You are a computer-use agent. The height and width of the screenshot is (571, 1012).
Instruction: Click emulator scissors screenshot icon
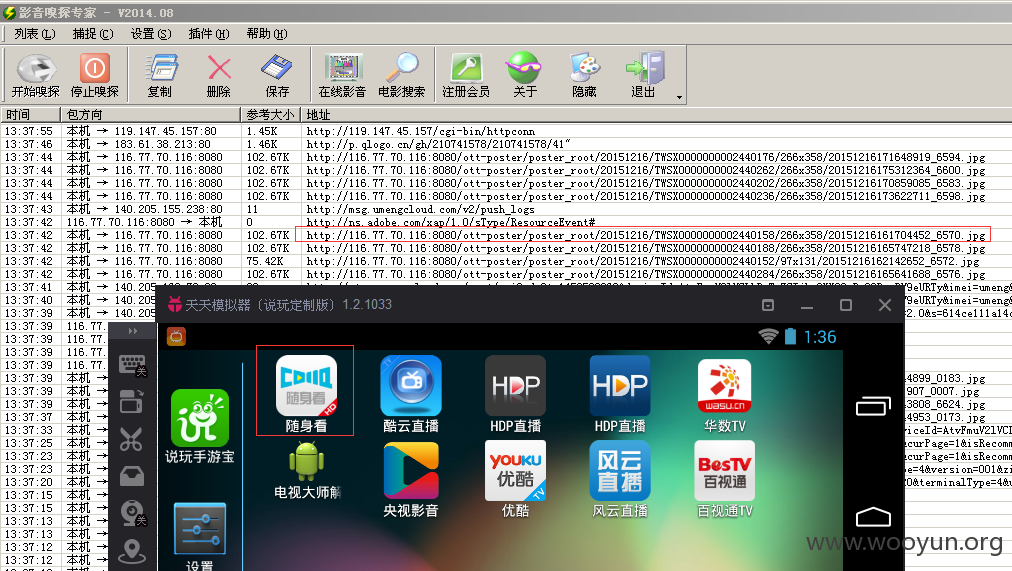131,440
